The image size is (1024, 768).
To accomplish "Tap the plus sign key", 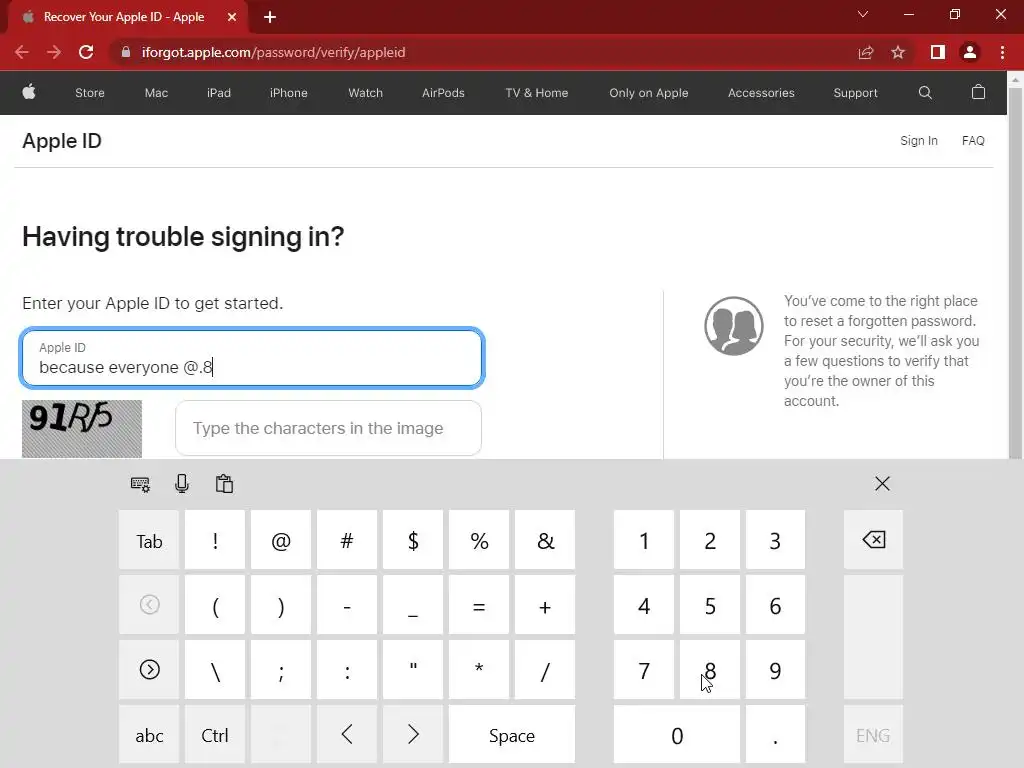I will coord(545,605).
